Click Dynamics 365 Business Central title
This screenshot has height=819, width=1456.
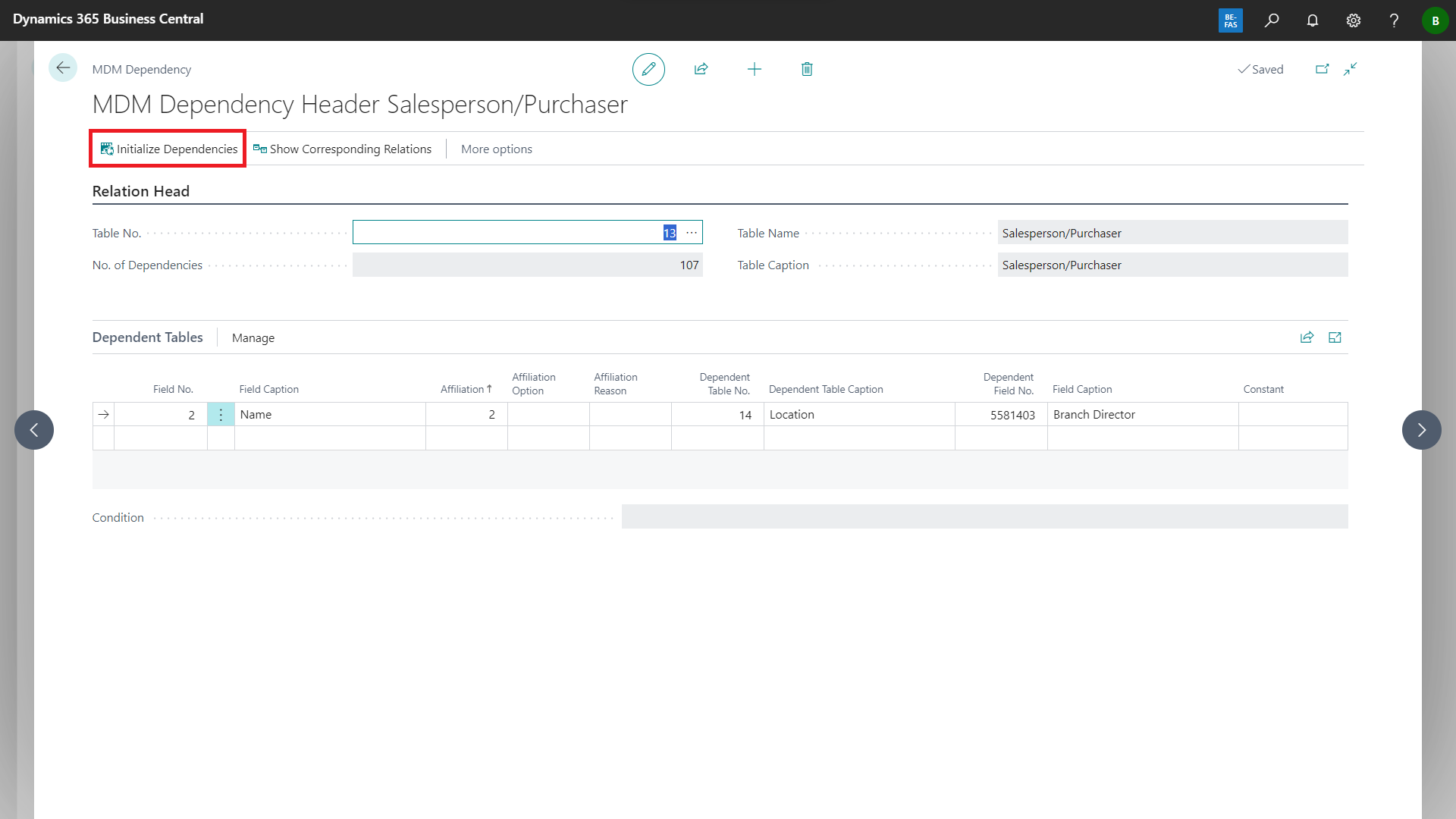click(x=108, y=19)
